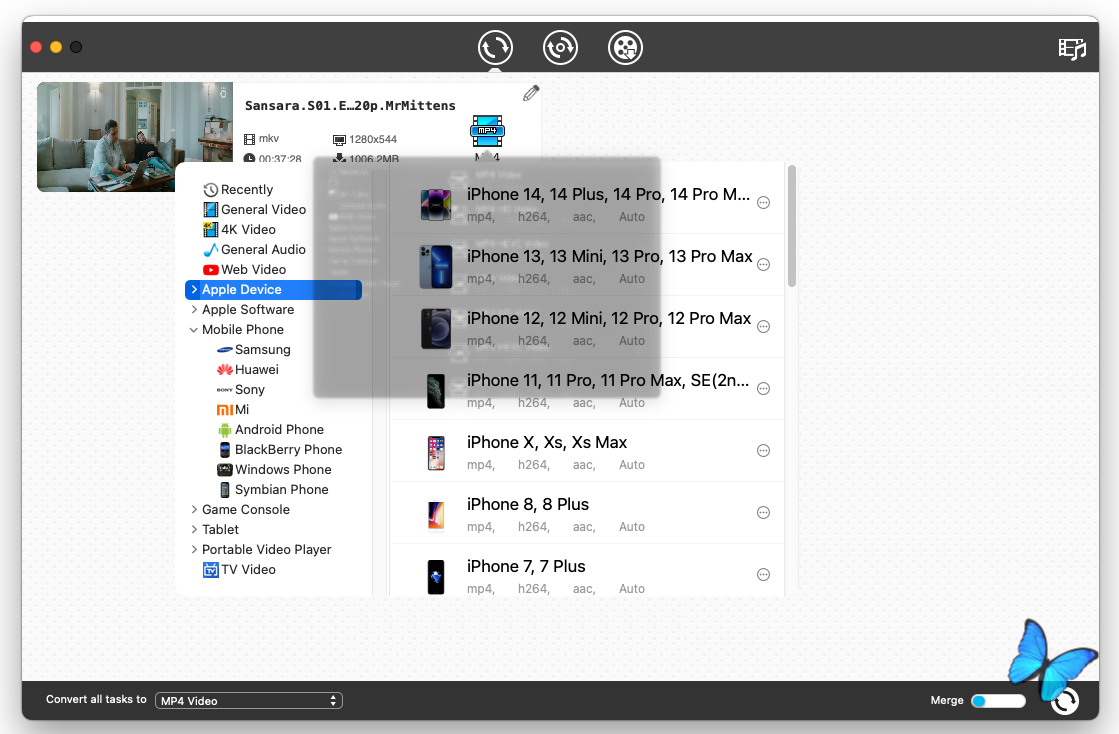Viewport: 1119px width, 734px height.
Task: Choose the iPhone 13 series preset
Action: (587, 265)
